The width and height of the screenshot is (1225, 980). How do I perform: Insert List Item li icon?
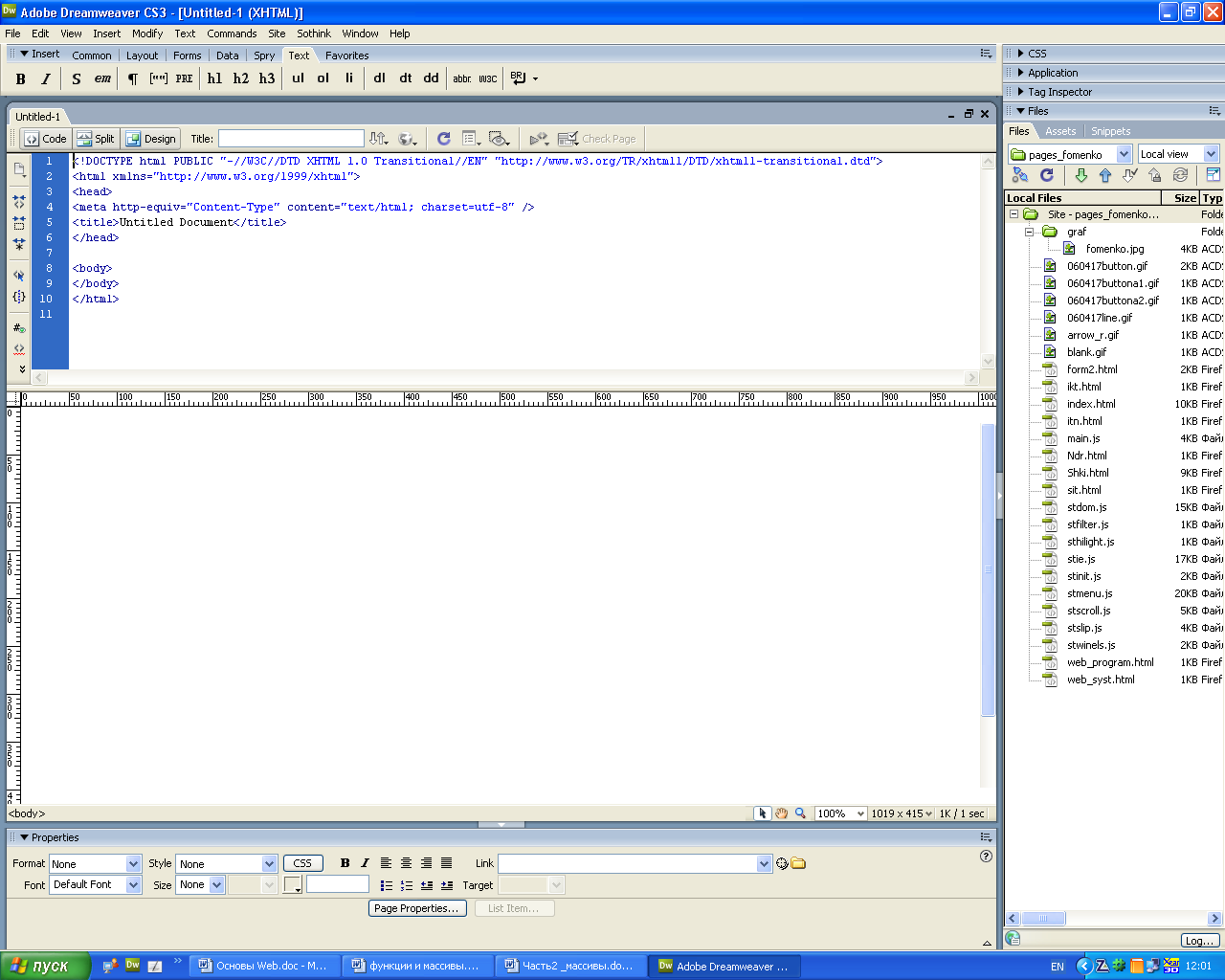pyautogui.click(x=348, y=78)
